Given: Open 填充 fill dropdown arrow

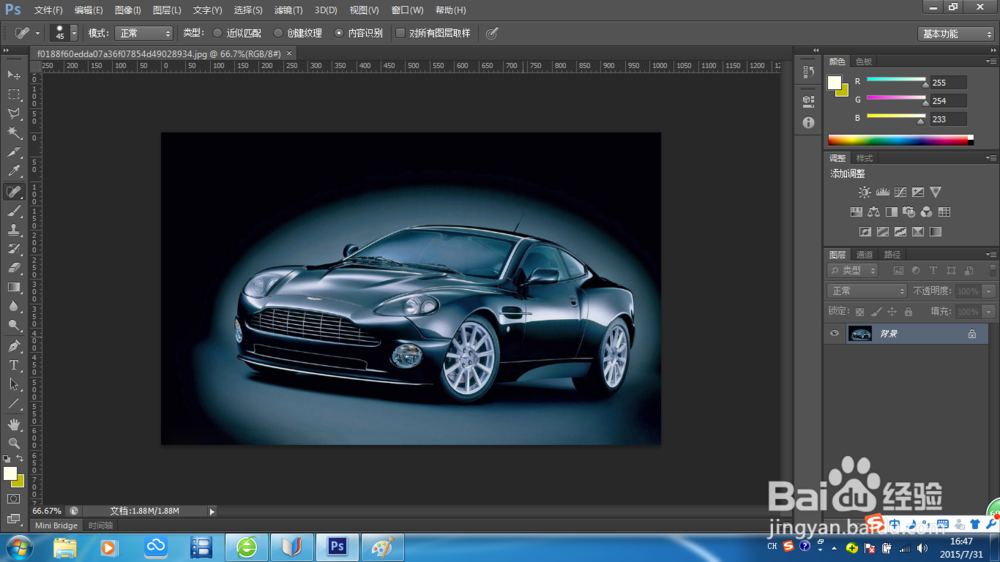Looking at the screenshot, I should 989,311.
